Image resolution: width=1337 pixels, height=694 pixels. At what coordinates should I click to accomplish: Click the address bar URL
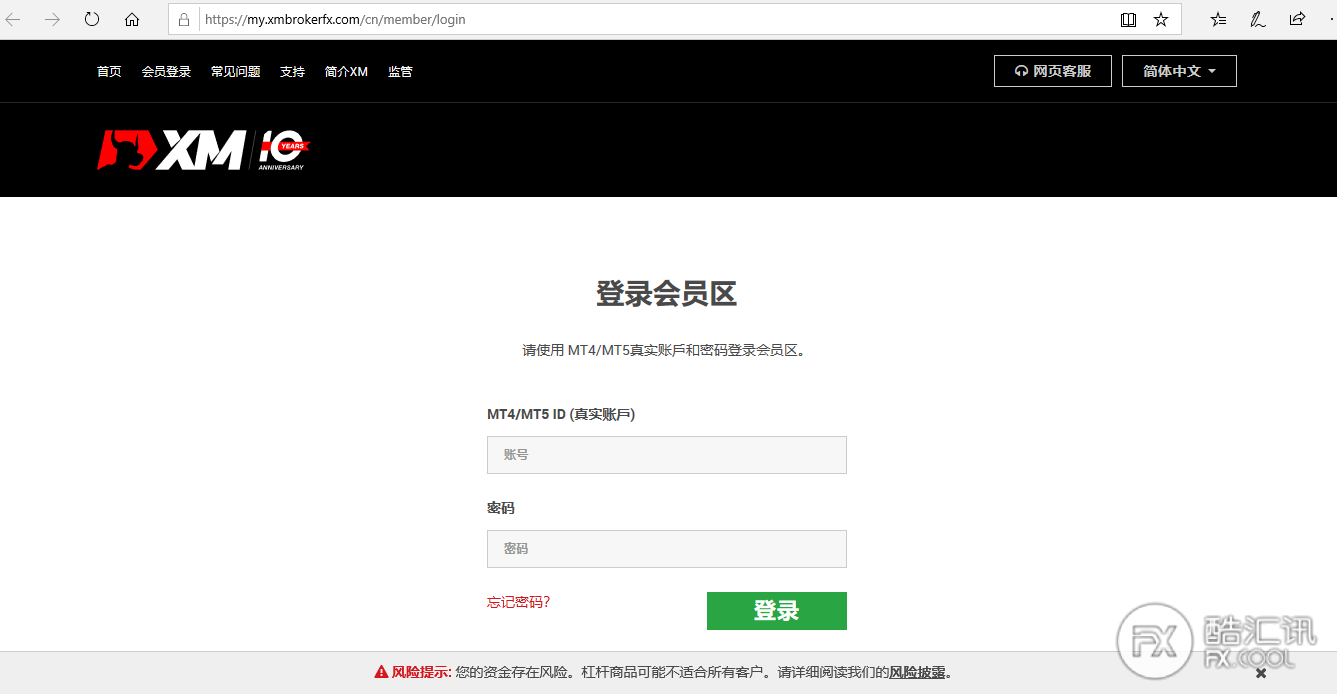tap(335, 19)
